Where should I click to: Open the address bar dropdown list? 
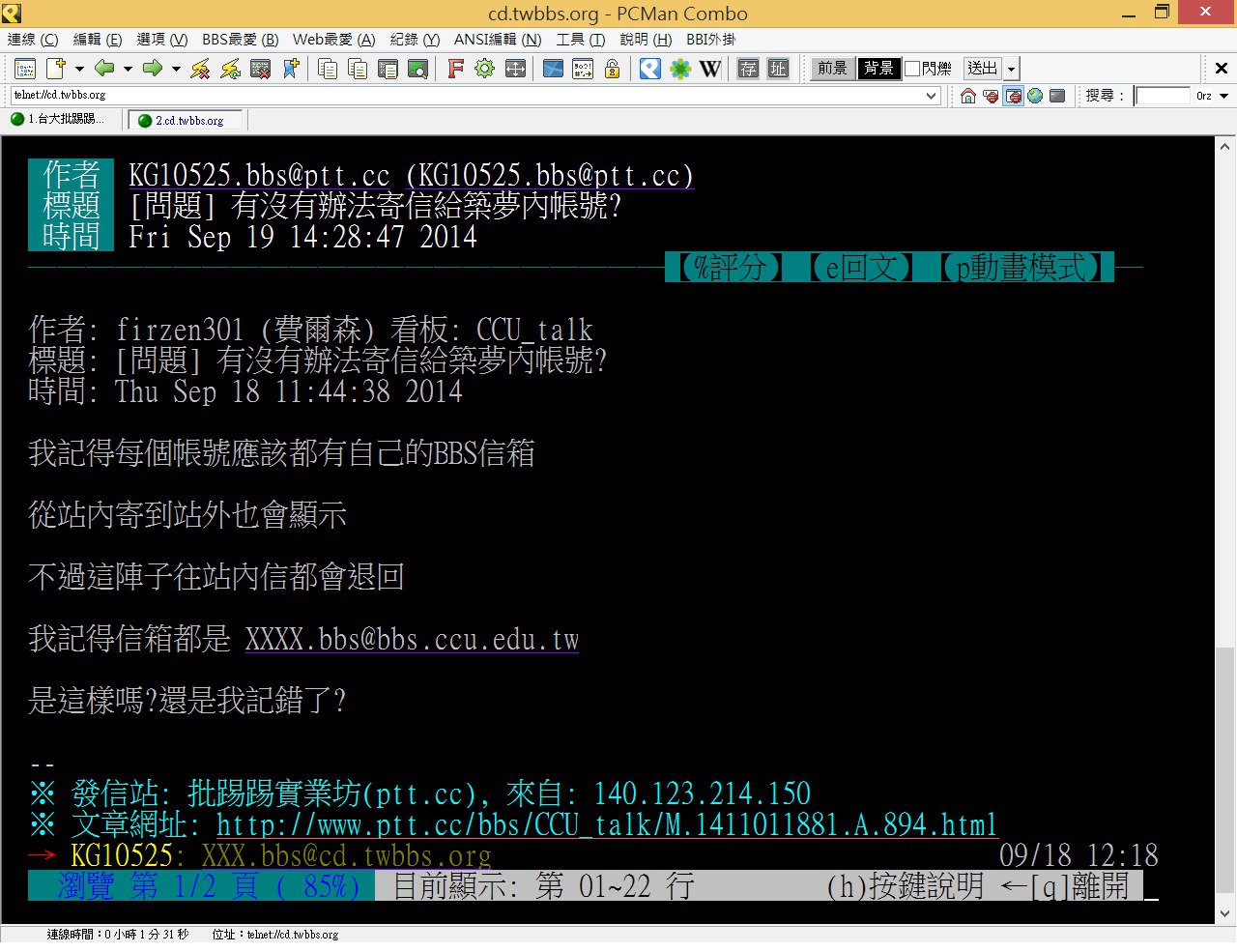coord(932,96)
